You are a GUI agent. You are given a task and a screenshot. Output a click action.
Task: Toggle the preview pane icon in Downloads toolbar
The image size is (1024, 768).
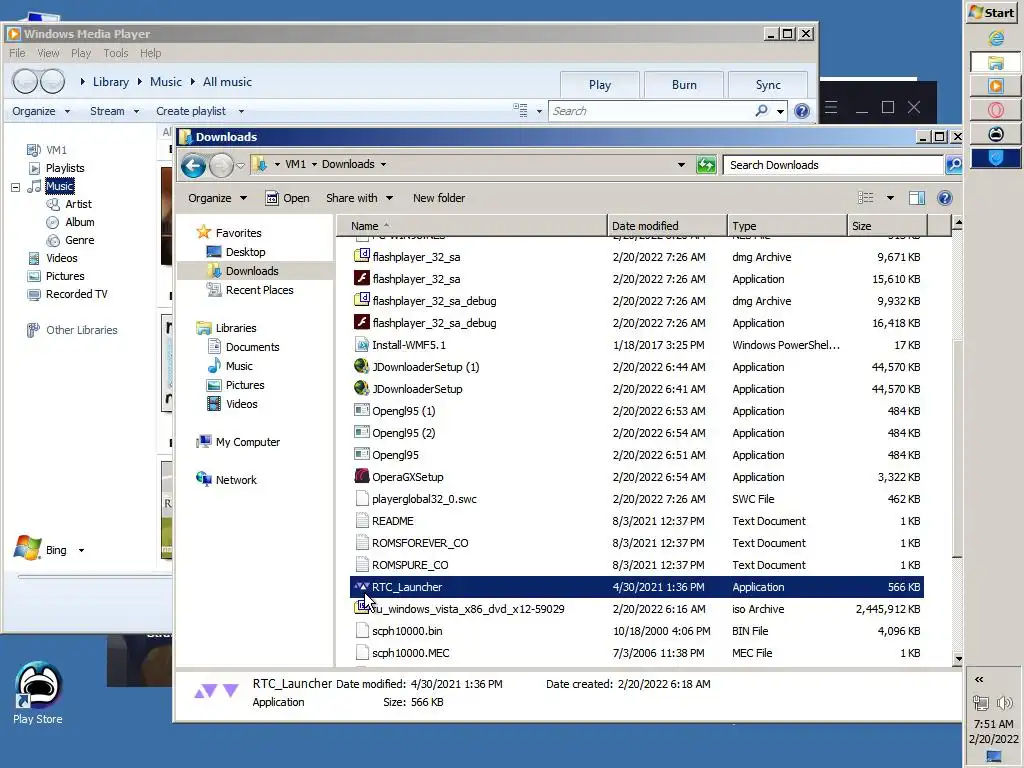917,198
